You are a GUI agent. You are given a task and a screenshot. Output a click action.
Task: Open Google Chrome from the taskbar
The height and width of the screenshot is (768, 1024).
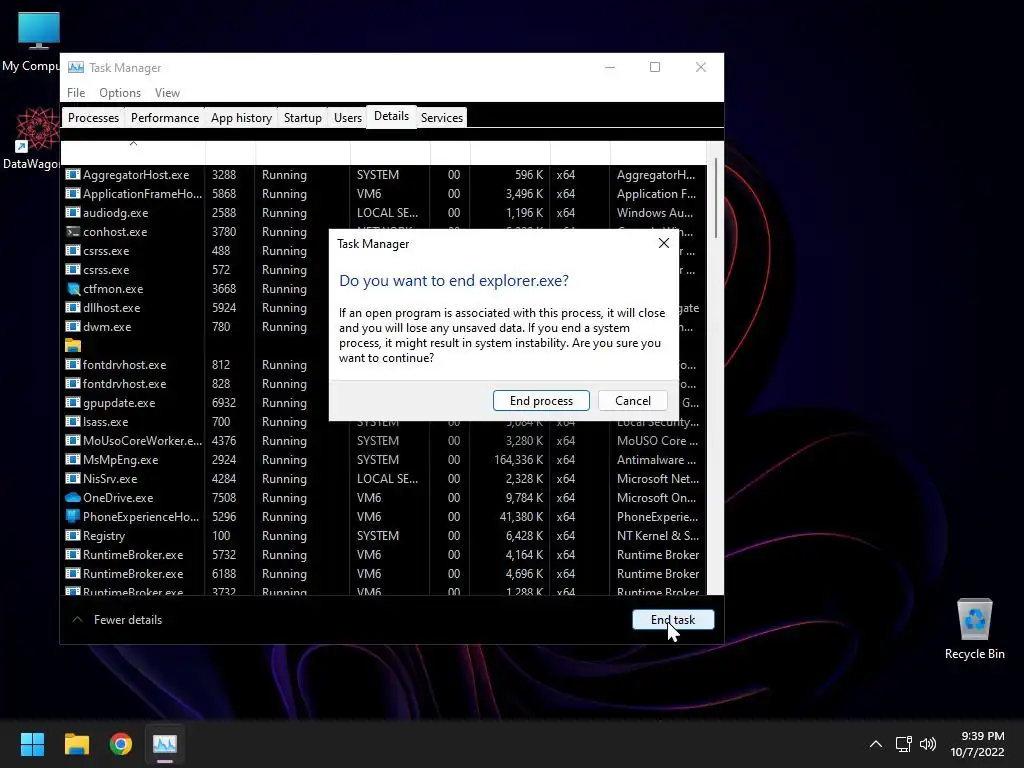[121, 743]
